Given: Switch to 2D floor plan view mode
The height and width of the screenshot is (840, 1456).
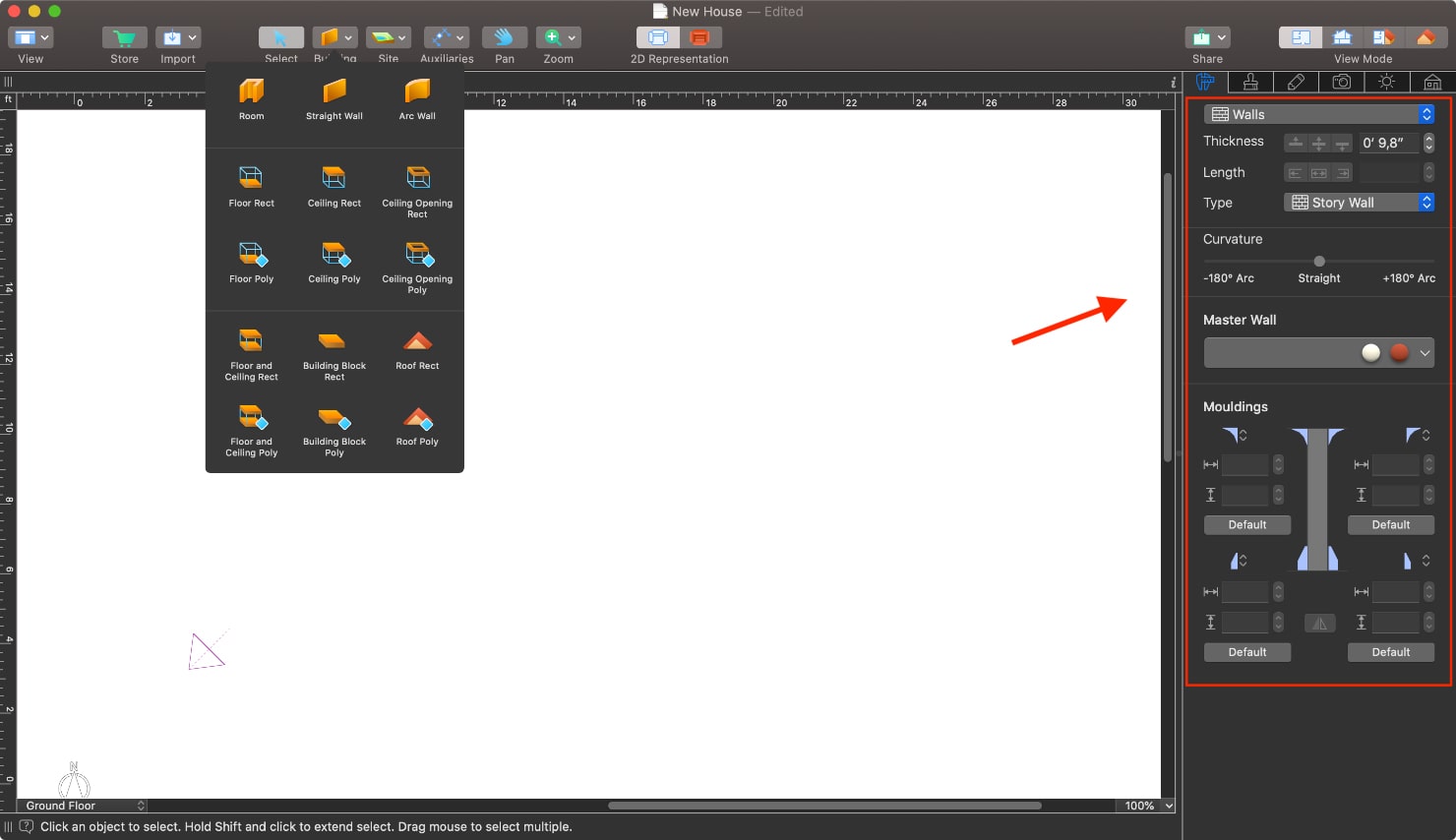Looking at the screenshot, I should click(1301, 37).
